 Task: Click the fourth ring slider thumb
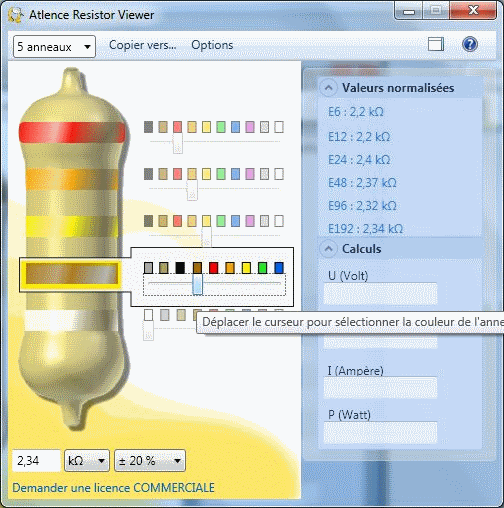pyautogui.click(x=197, y=284)
